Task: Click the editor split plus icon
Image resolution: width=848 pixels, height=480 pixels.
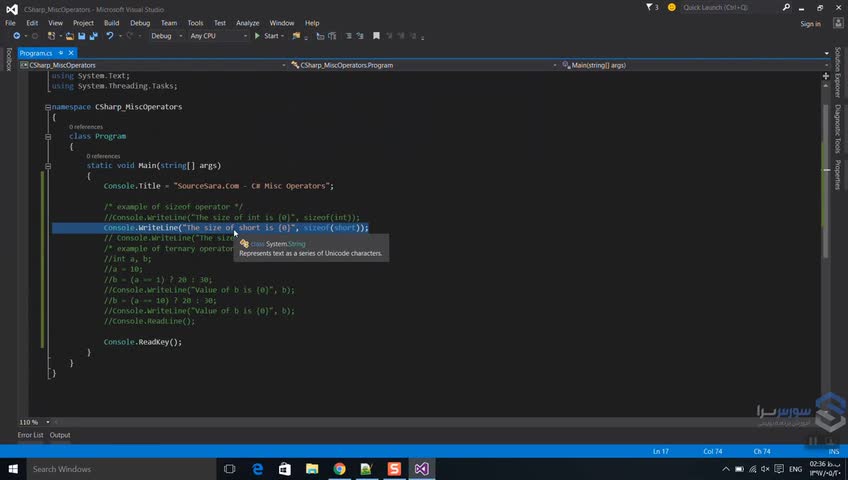Action: tap(826, 76)
